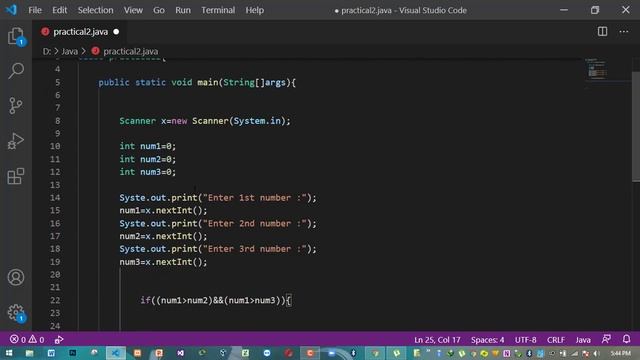Open the Explorer view in activity bar

[16, 36]
